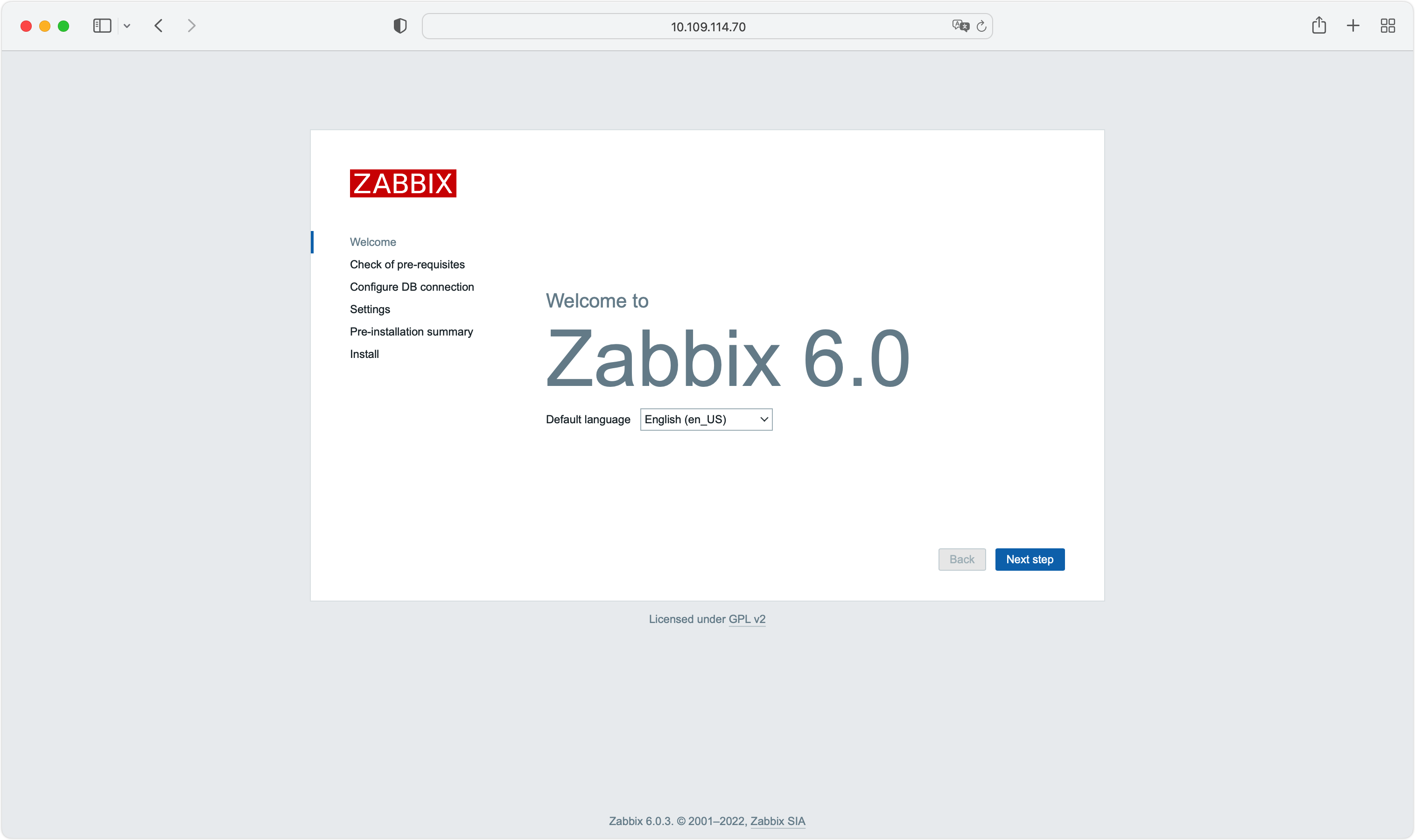
Task: Reload the page with the refresh icon
Action: [x=981, y=26]
